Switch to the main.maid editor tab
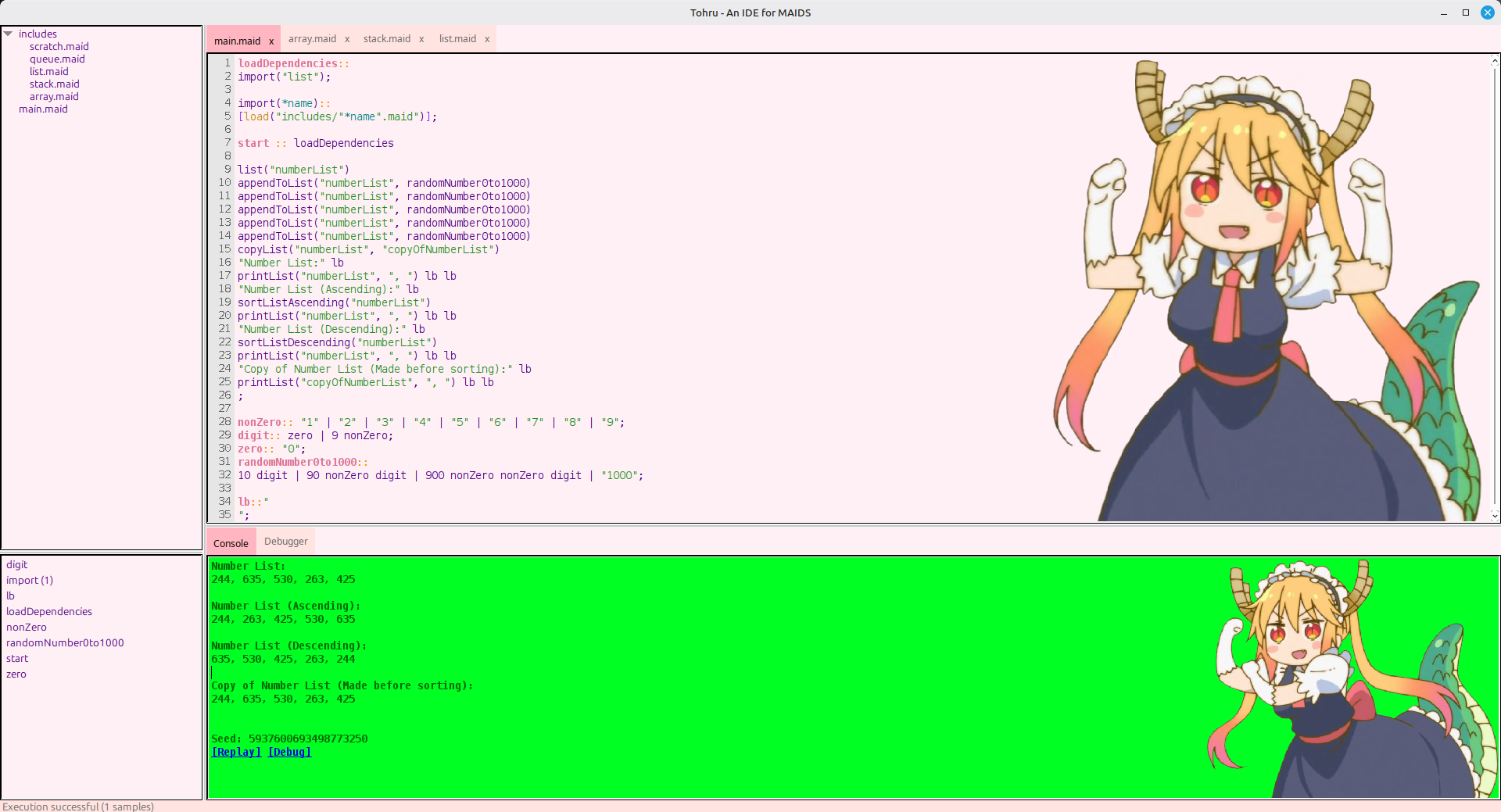This screenshot has height=812, width=1501. (x=237, y=41)
